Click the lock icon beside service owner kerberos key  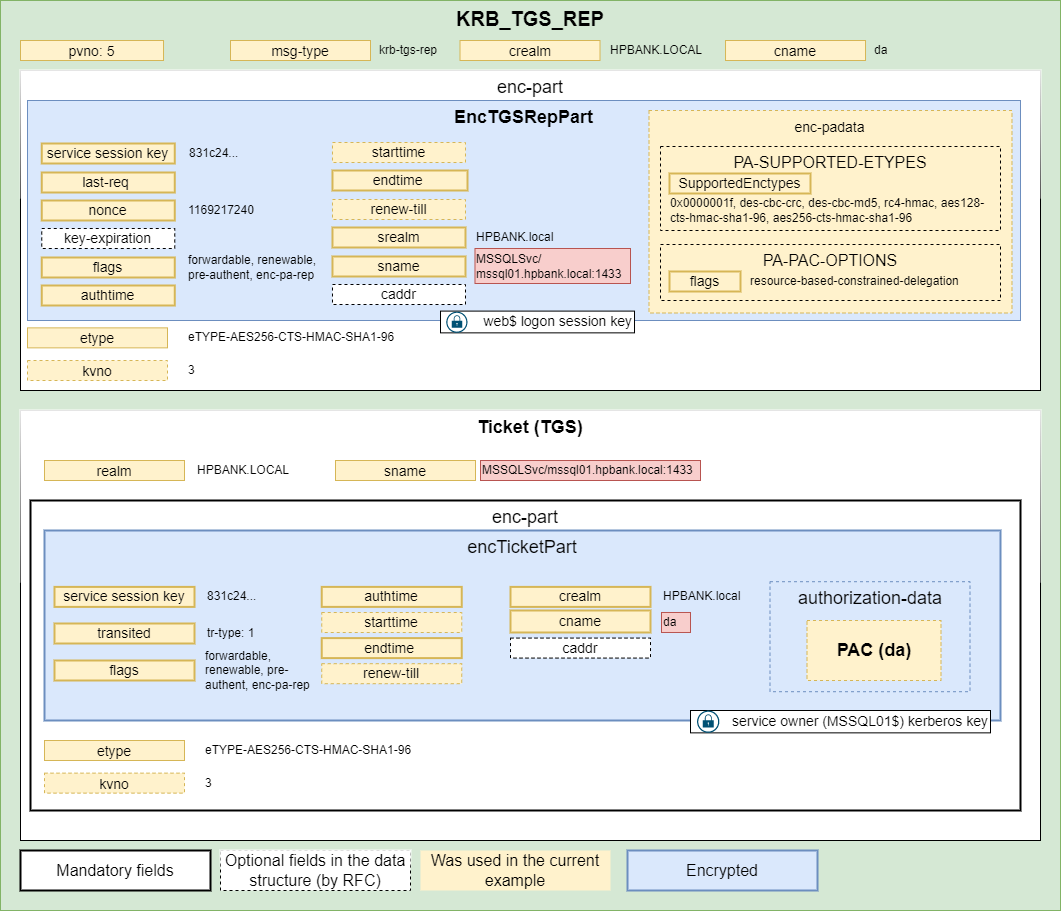(x=706, y=721)
